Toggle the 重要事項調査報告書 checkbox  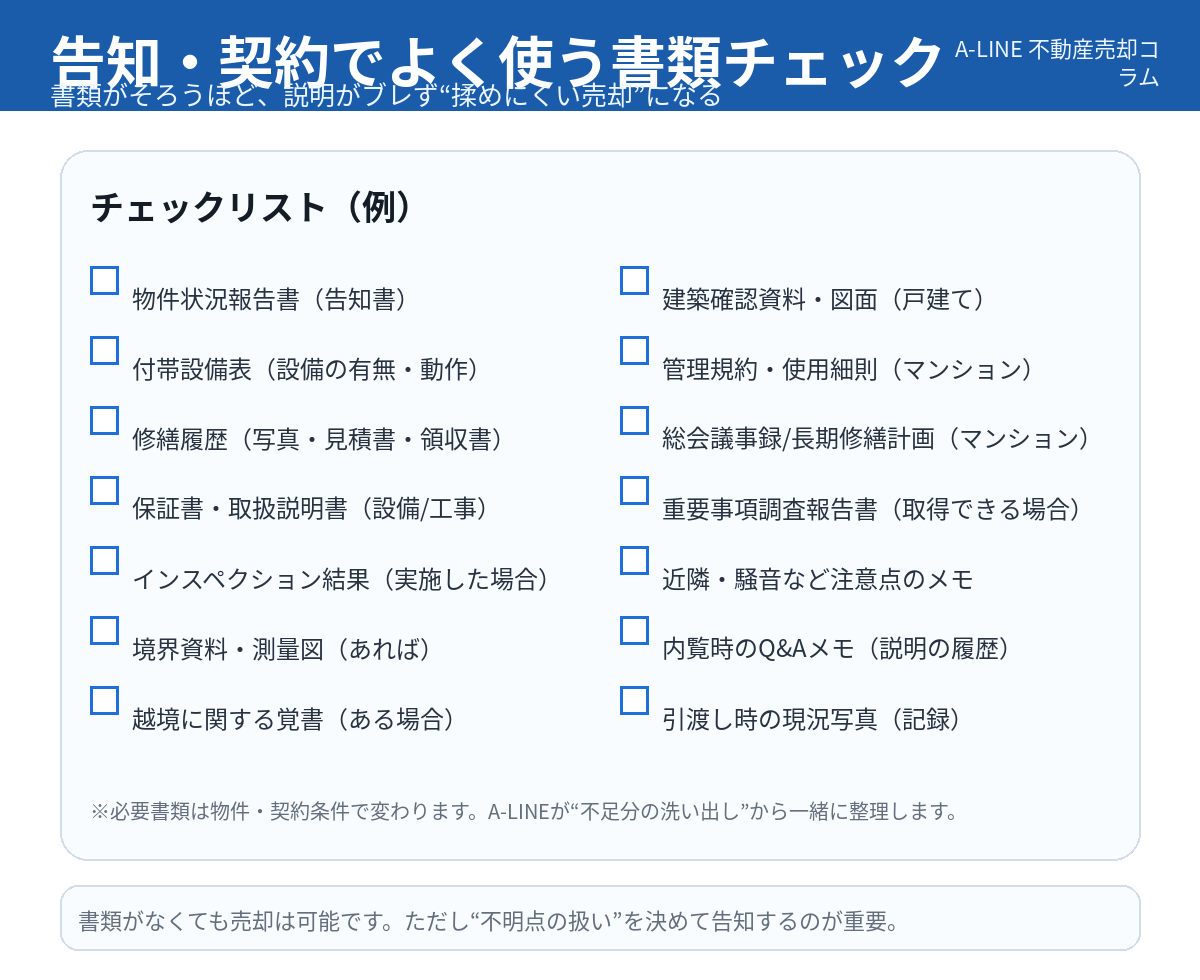pyautogui.click(x=634, y=490)
